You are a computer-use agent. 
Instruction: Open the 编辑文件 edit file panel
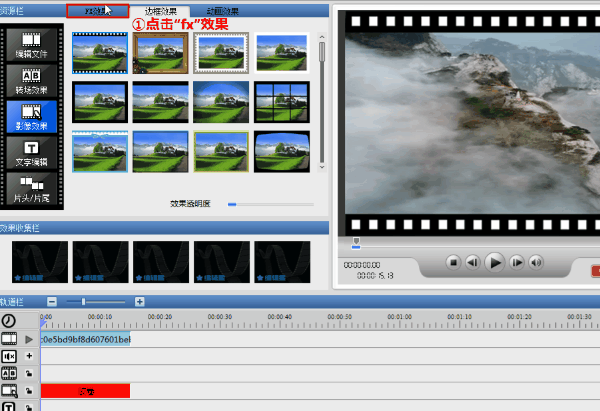tap(32, 45)
